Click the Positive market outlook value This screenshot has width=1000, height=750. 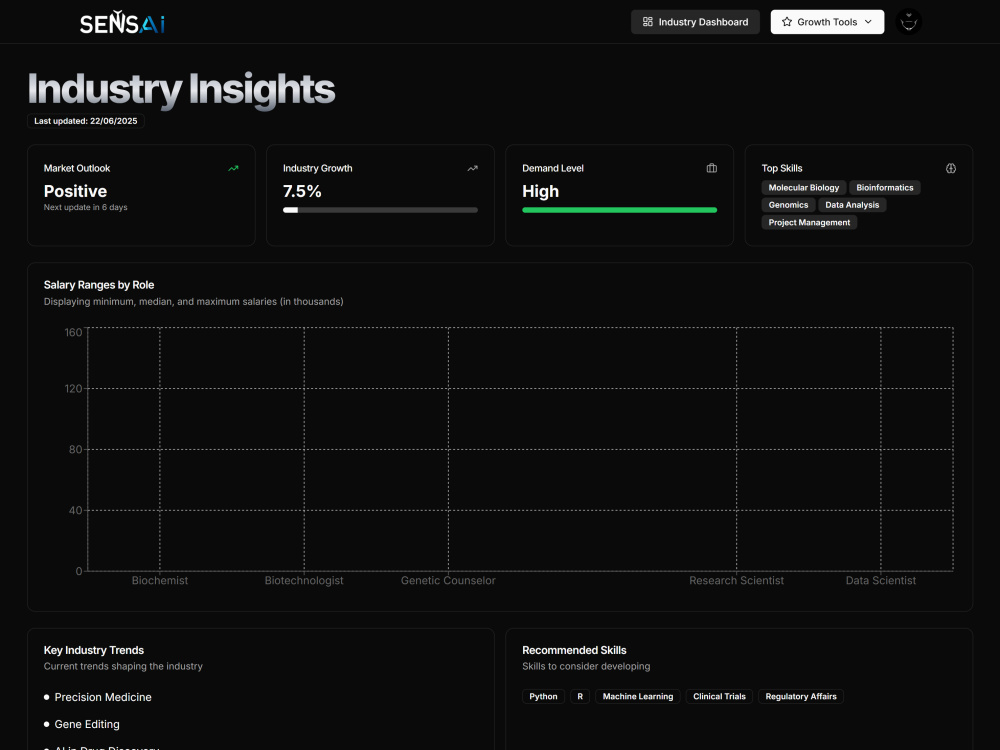[x=75, y=191]
